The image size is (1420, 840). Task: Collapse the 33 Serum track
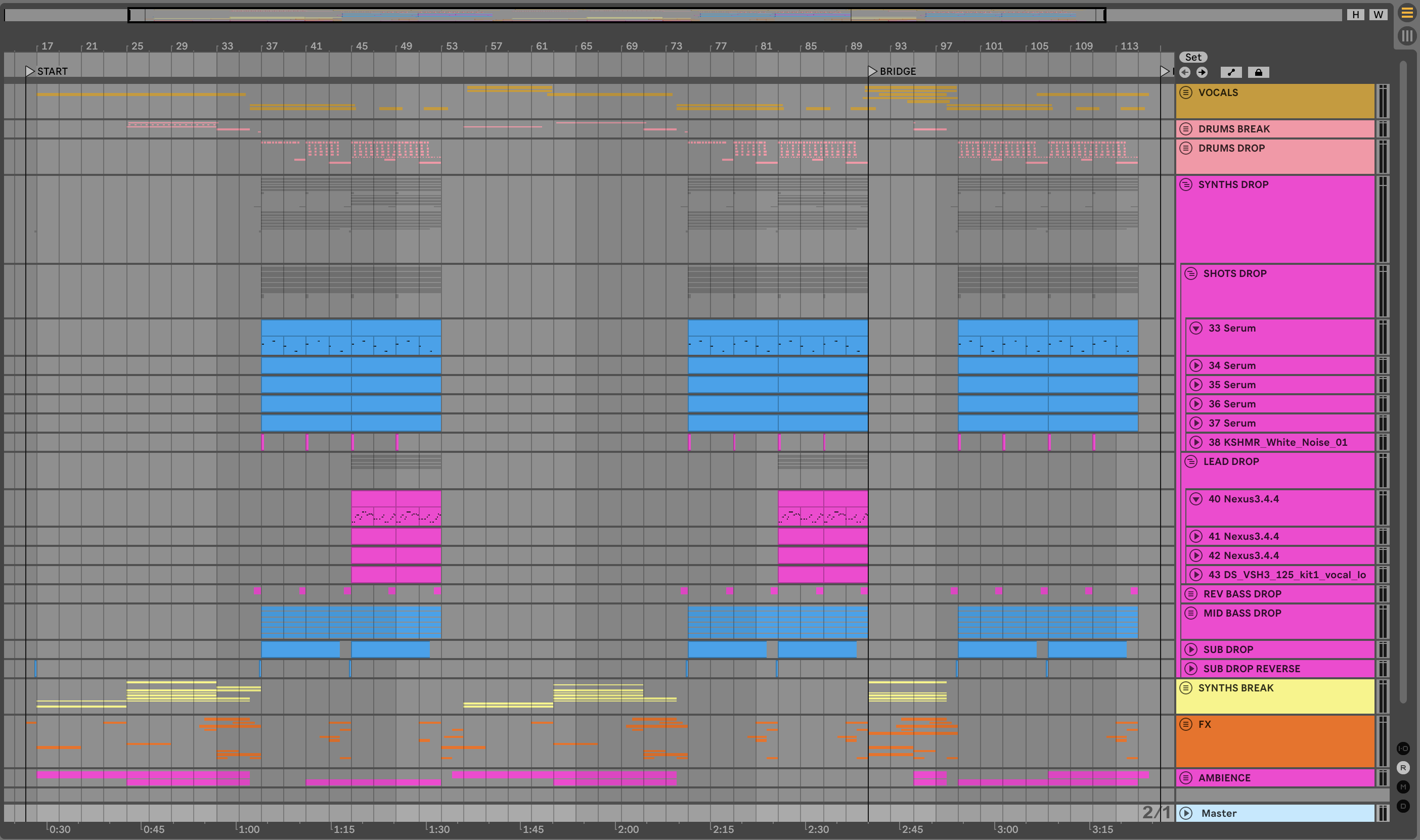1196,329
